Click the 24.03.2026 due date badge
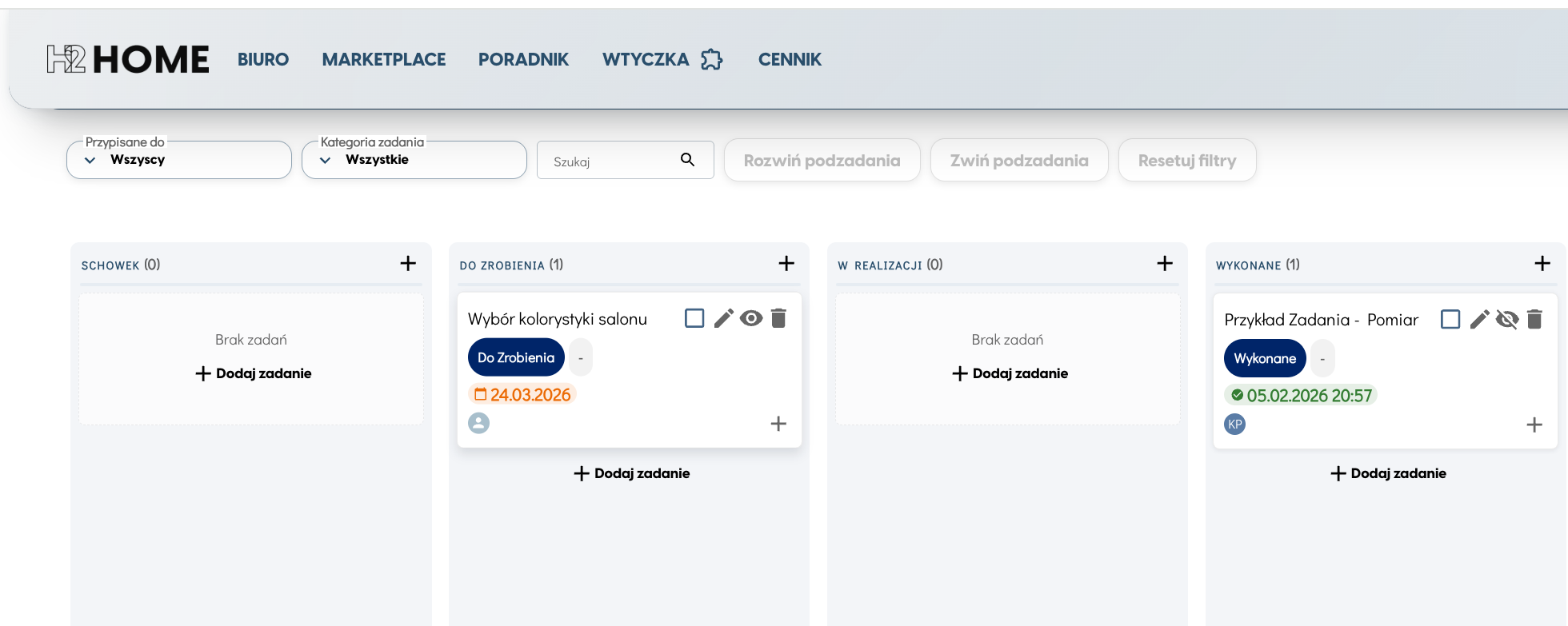 (x=522, y=394)
